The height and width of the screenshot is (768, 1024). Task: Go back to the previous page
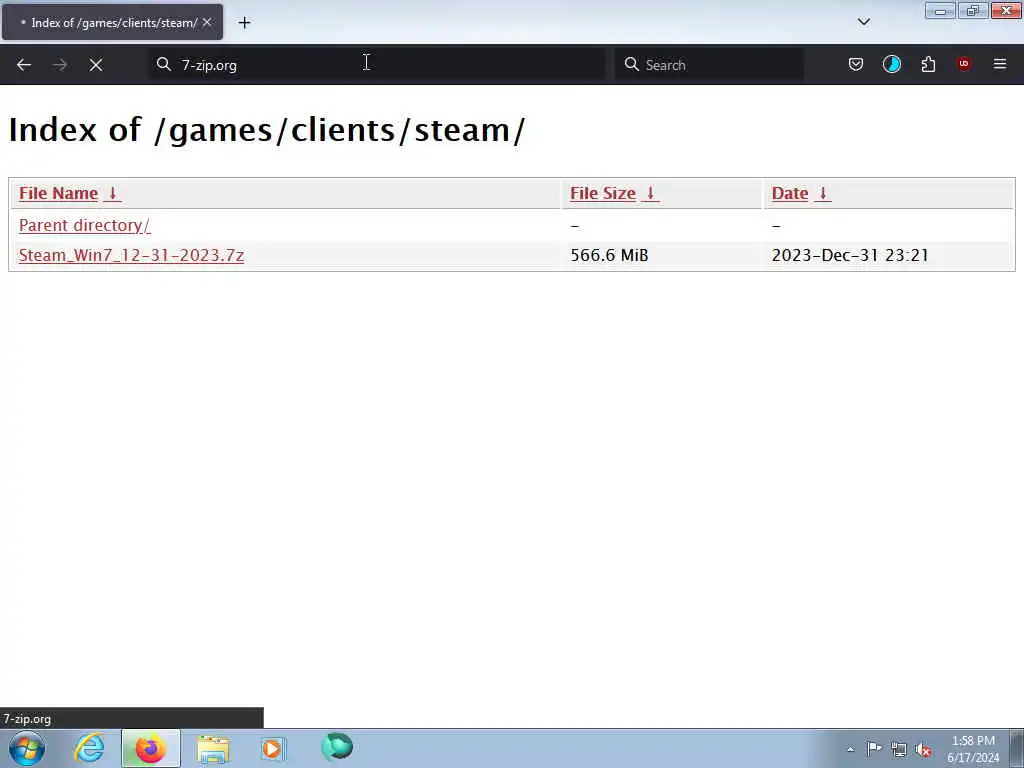tap(24, 65)
